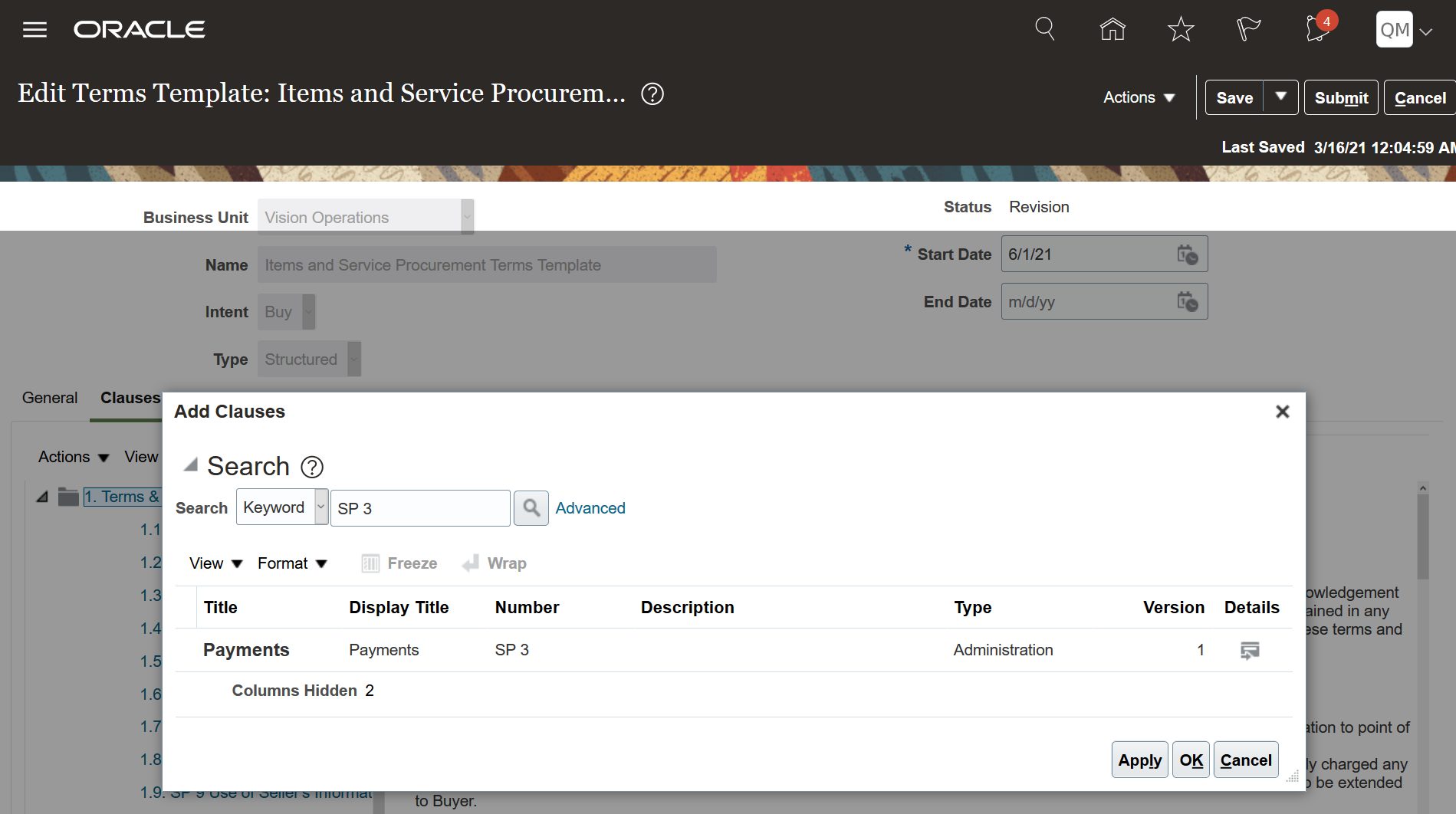View Details icon for Payments clause

1250,651
